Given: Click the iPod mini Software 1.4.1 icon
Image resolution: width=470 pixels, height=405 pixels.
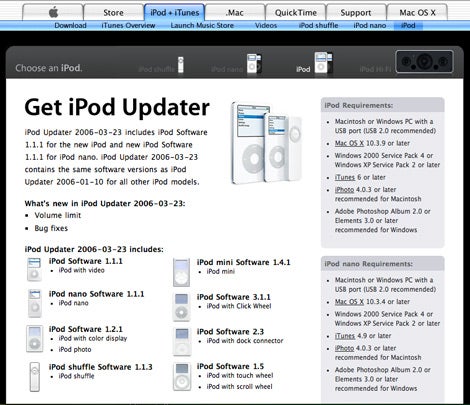Looking at the screenshot, I should [x=181, y=272].
